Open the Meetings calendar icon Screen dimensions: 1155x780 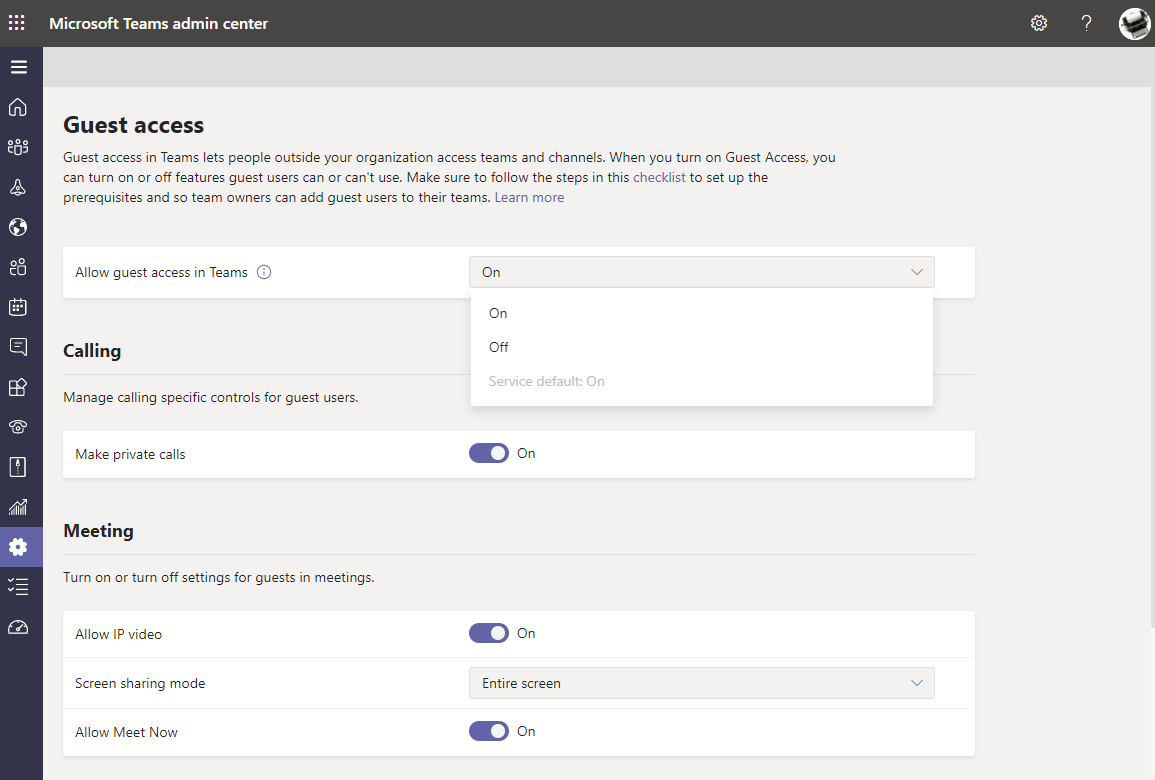[18, 307]
